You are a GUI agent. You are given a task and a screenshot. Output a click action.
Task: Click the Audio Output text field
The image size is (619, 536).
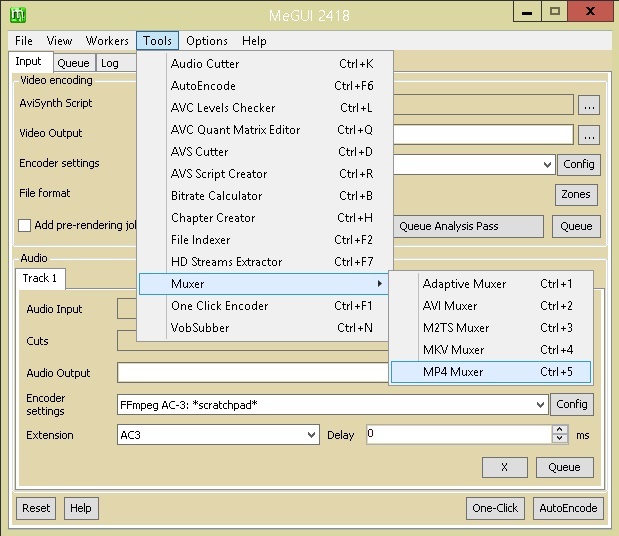click(x=252, y=373)
